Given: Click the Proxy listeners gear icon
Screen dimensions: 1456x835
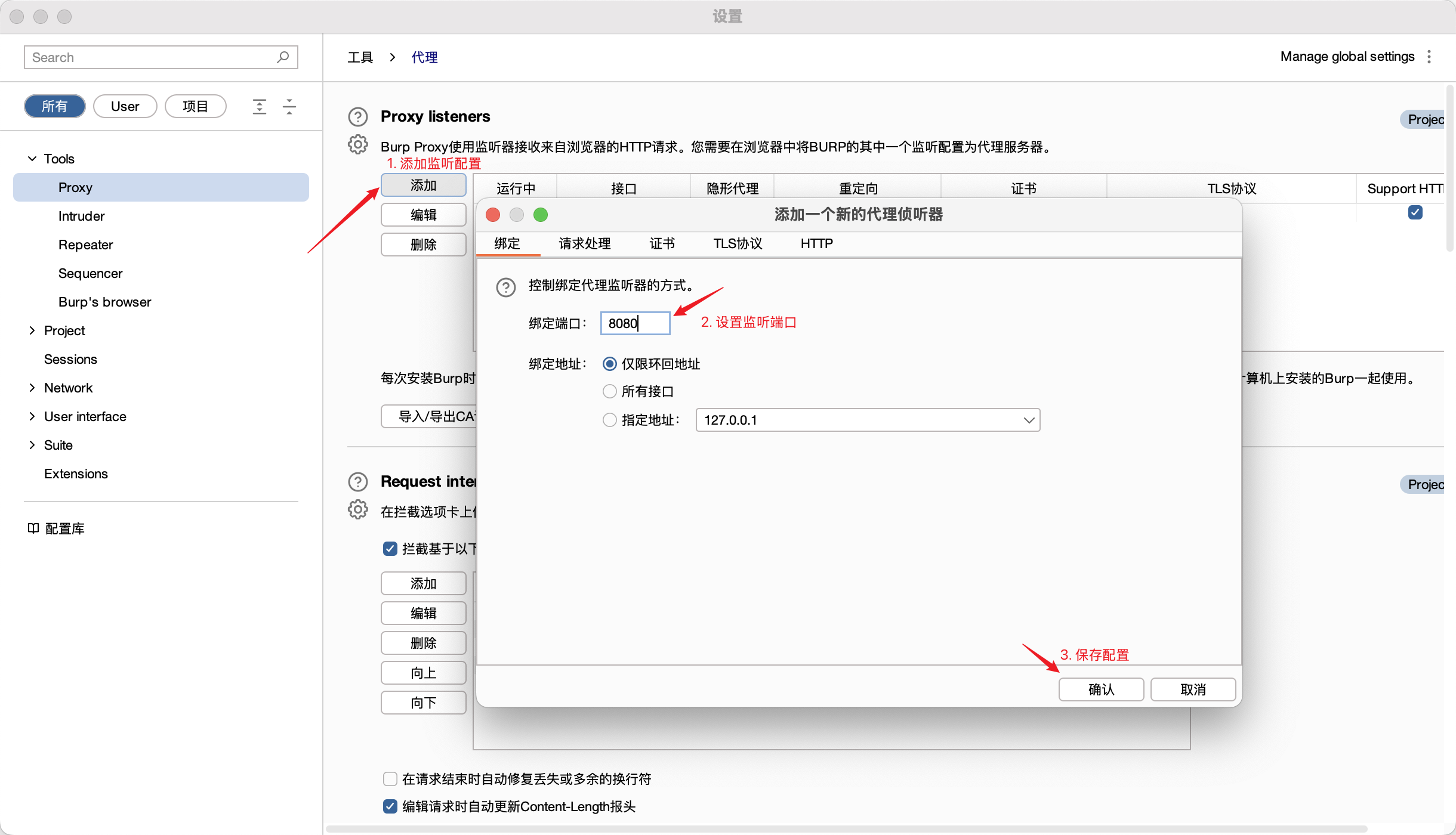Looking at the screenshot, I should click(x=357, y=145).
